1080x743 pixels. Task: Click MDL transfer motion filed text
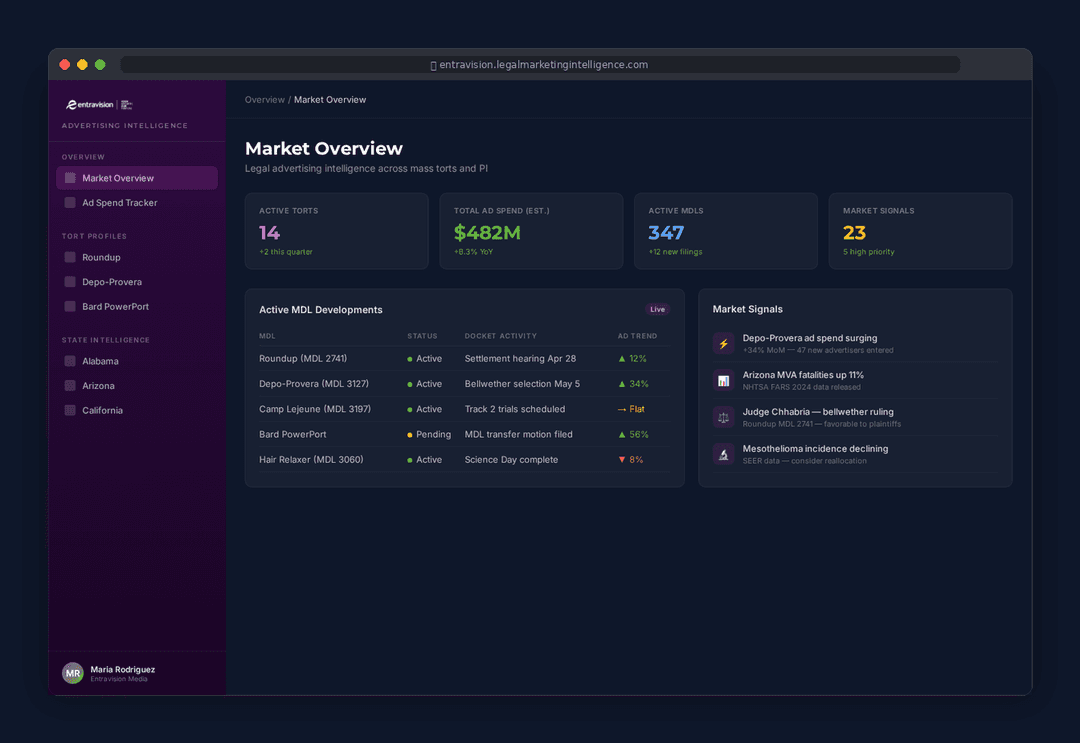click(x=519, y=435)
